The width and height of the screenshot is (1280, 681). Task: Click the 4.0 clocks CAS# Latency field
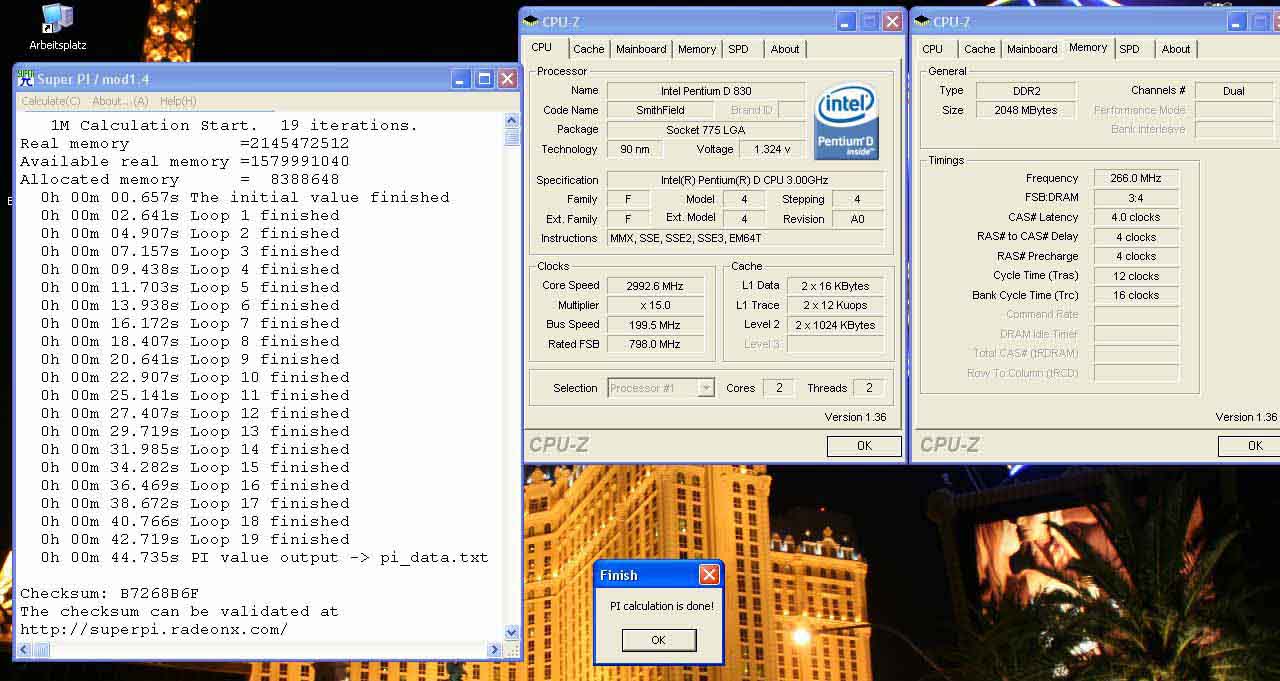(1136, 217)
